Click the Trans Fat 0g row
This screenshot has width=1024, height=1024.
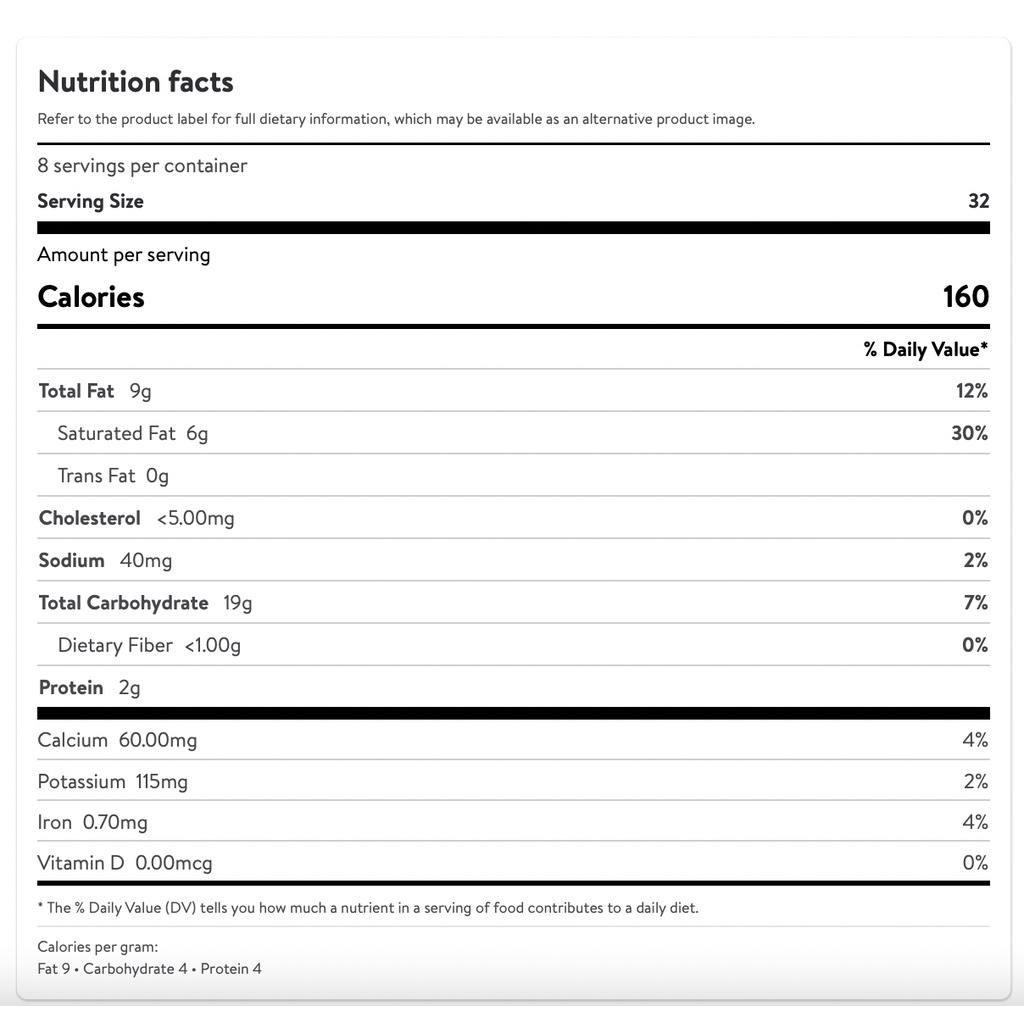click(113, 476)
